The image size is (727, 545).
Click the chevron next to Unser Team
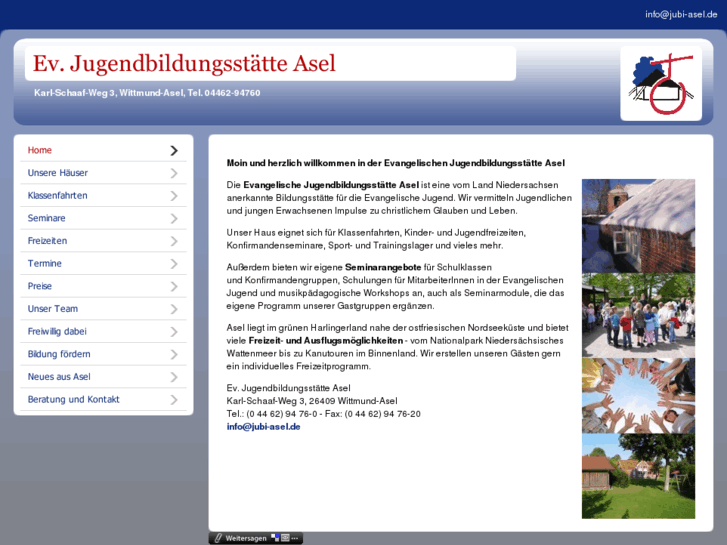(174, 309)
